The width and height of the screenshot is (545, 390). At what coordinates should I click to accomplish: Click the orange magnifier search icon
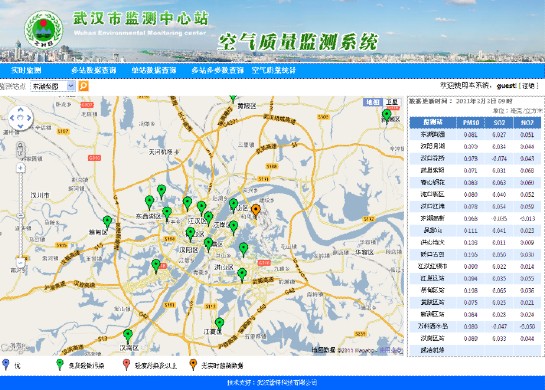83,86
